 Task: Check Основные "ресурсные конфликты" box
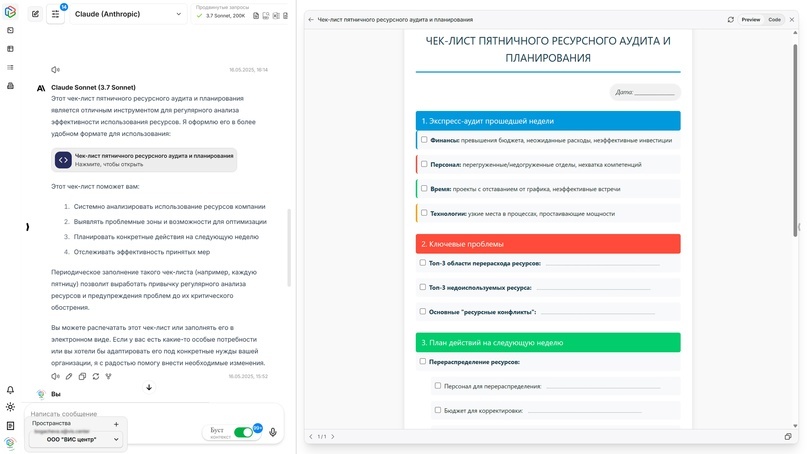click(x=423, y=311)
